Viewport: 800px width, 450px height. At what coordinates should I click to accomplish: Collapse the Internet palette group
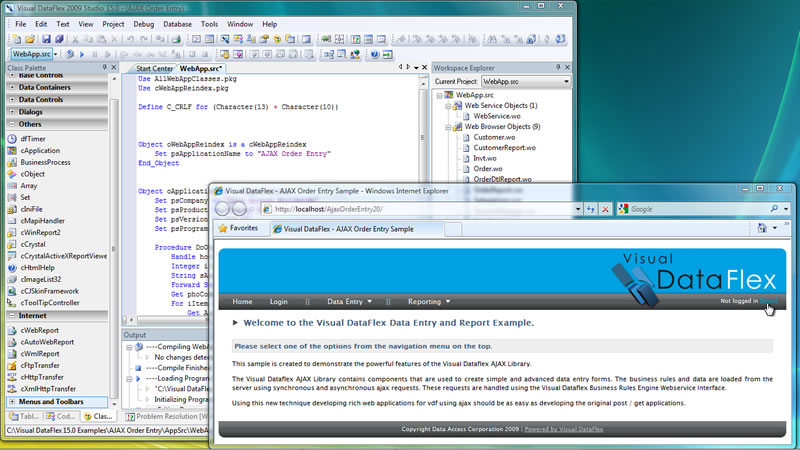click(x=12, y=316)
